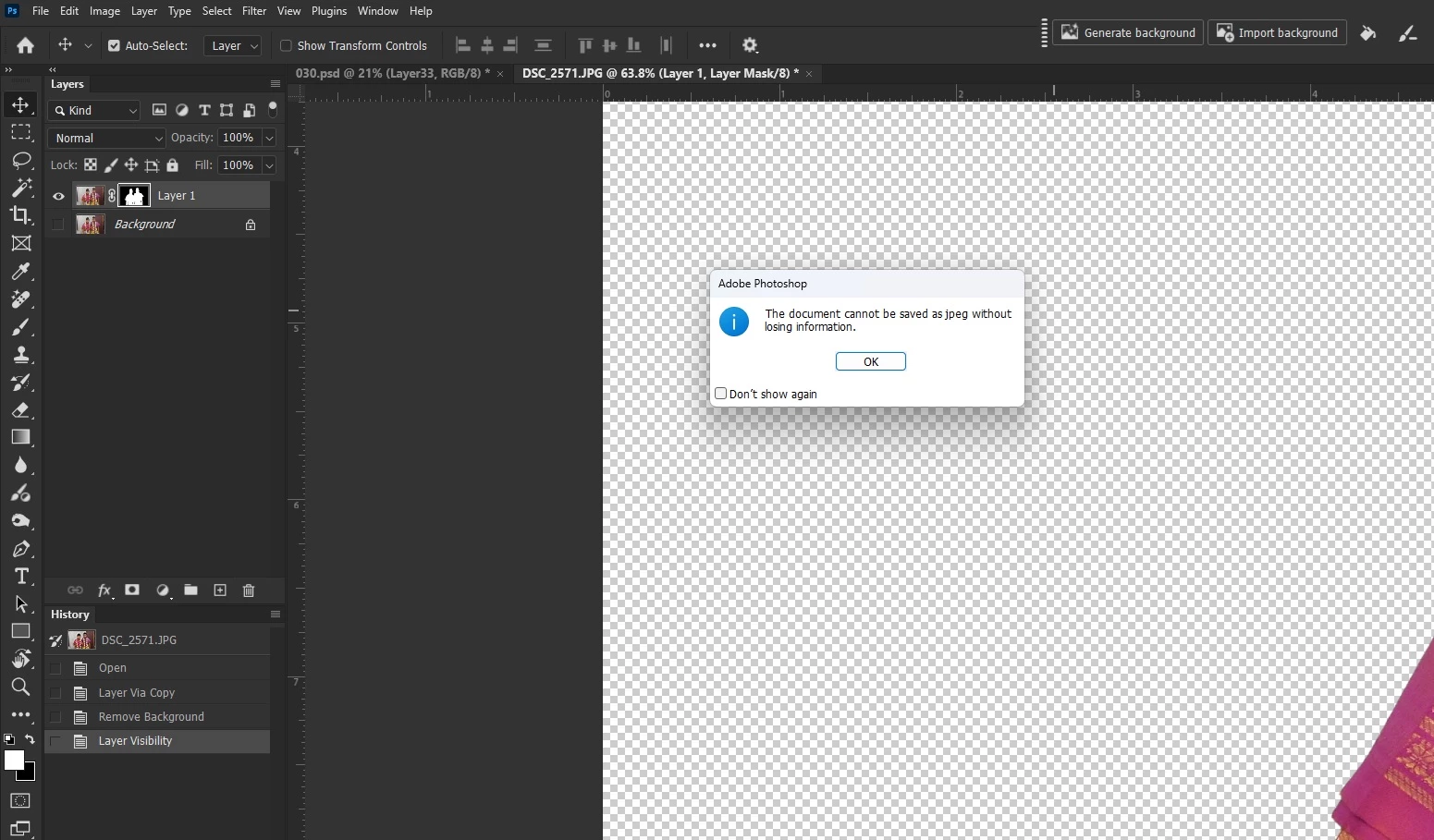Open more align options ellipsis
Viewport: 1434px width, 840px height.
tap(707, 45)
